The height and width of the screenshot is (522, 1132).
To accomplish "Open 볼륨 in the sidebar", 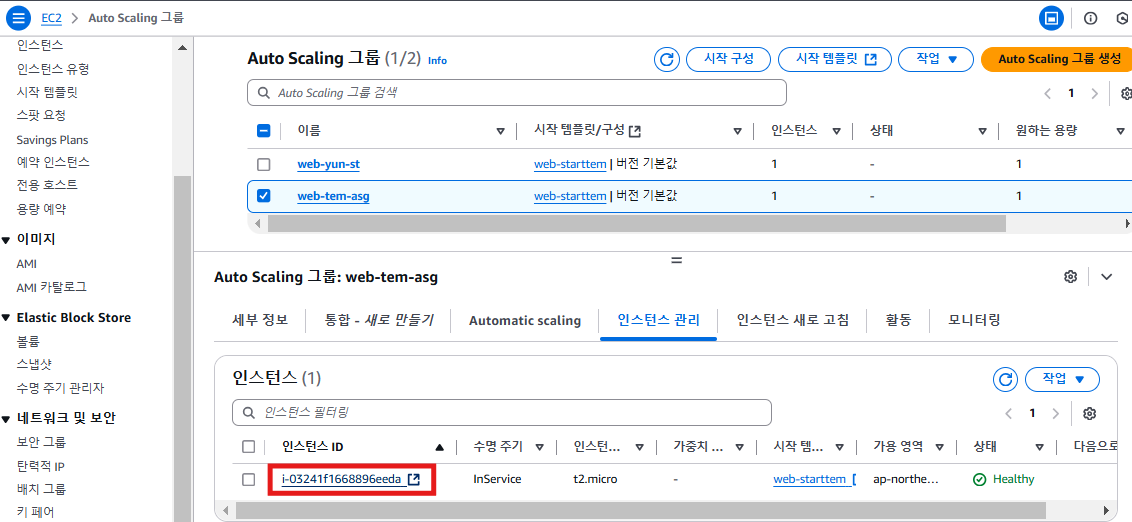I will 27,341.
